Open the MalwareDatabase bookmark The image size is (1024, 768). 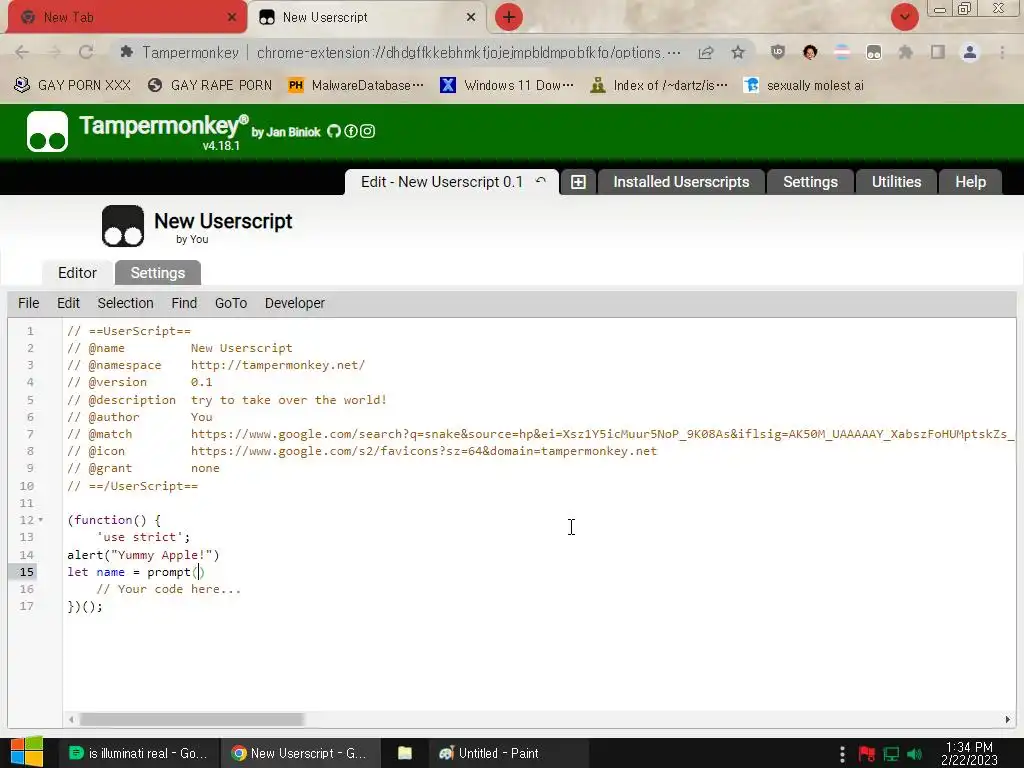357,86
